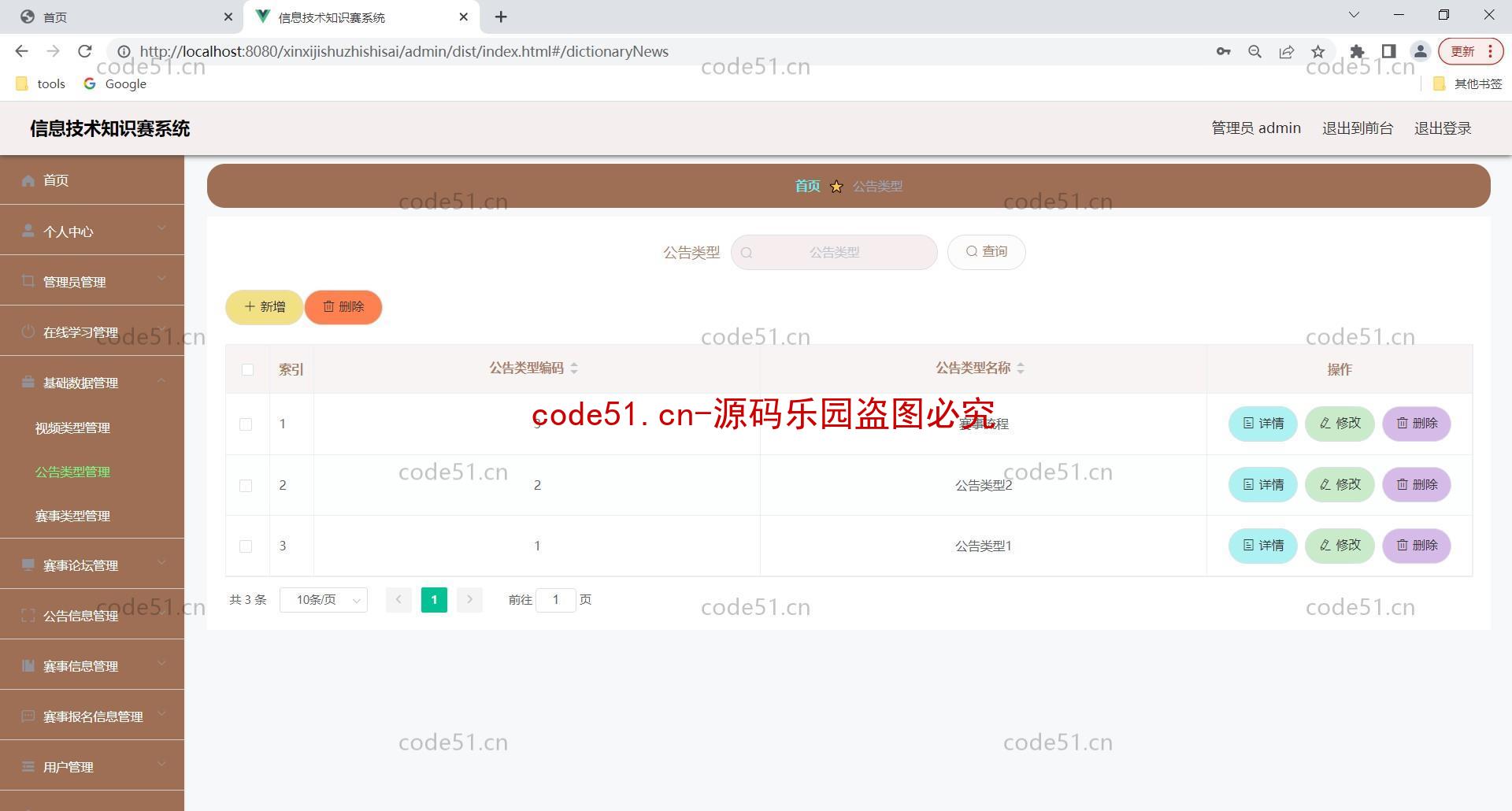The width and height of the screenshot is (1512, 811).
Task: Expand the 公告信息管理 sidebar menu
Action: (x=92, y=615)
